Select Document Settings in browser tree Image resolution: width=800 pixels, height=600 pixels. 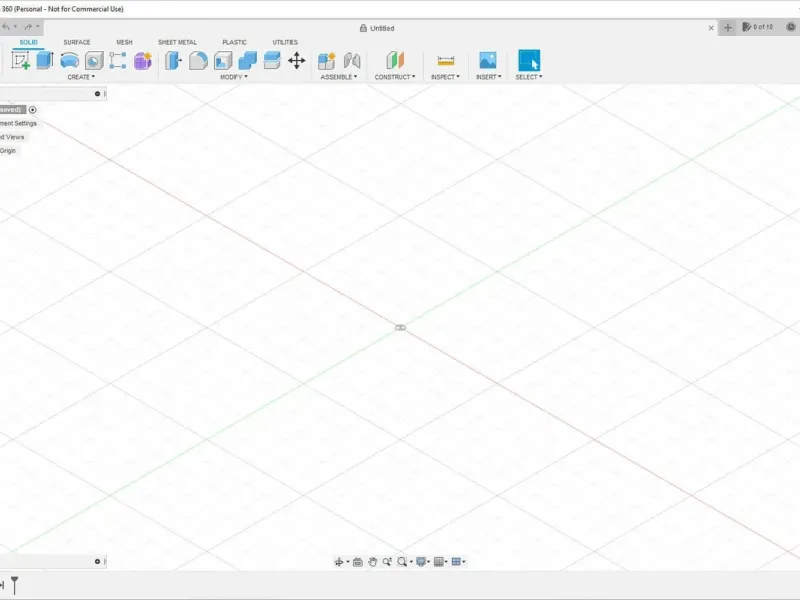point(18,123)
